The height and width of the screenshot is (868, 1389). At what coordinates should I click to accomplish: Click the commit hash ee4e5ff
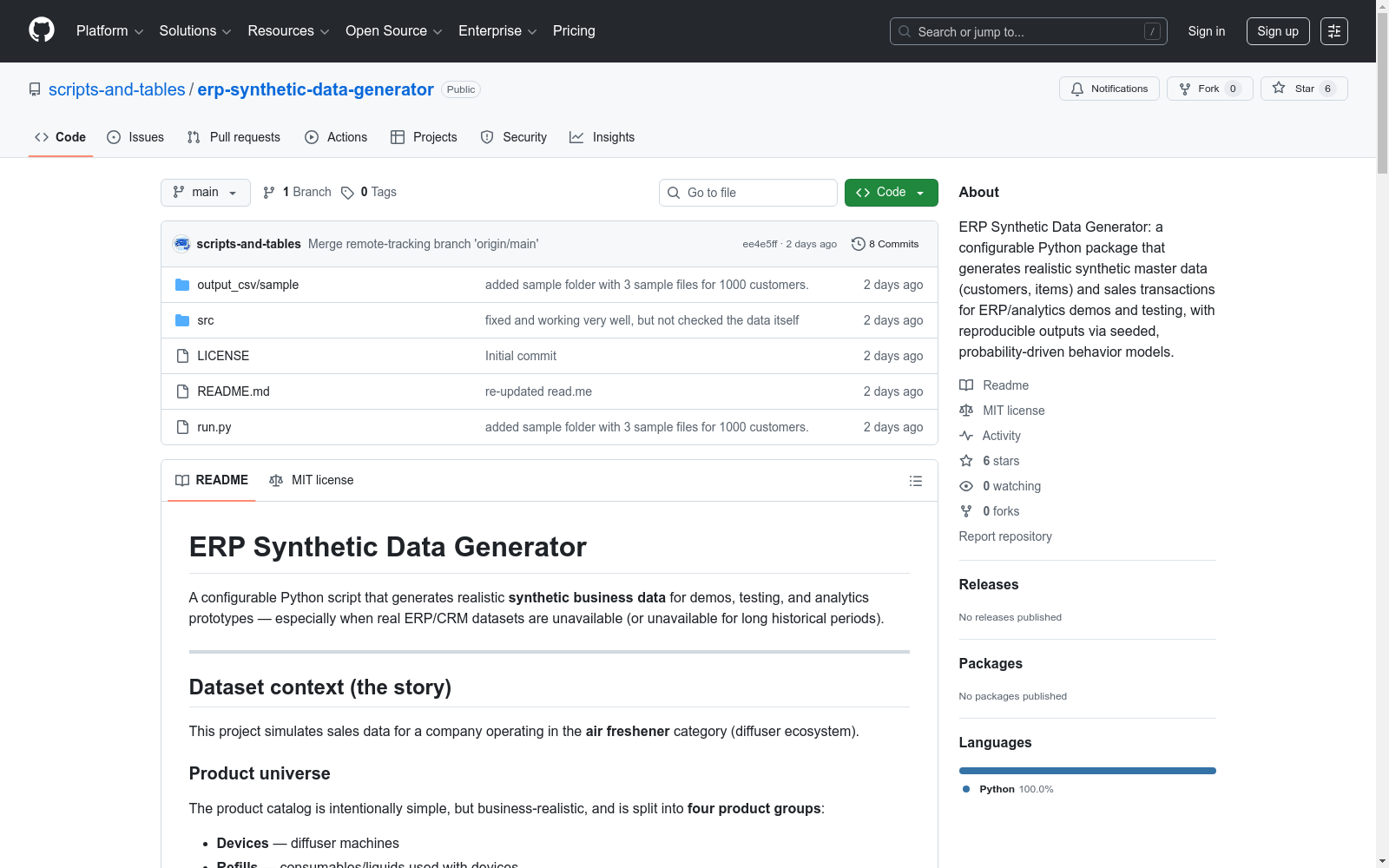click(760, 244)
